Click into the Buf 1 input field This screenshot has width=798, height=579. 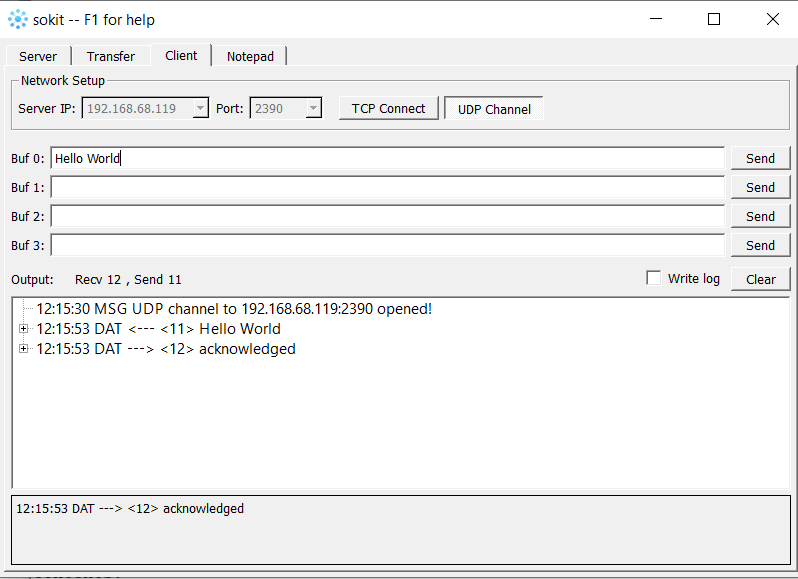coord(387,187)
